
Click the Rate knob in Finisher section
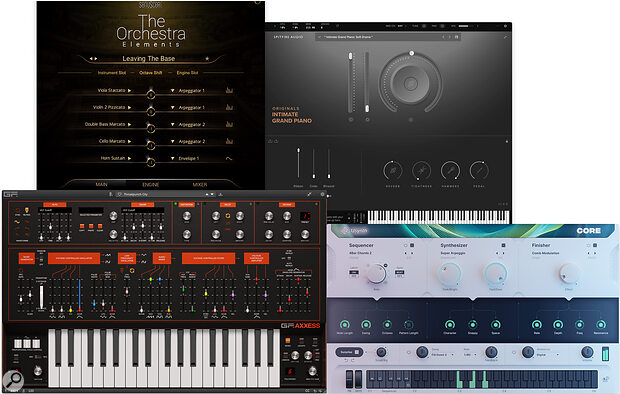point(537,325)
